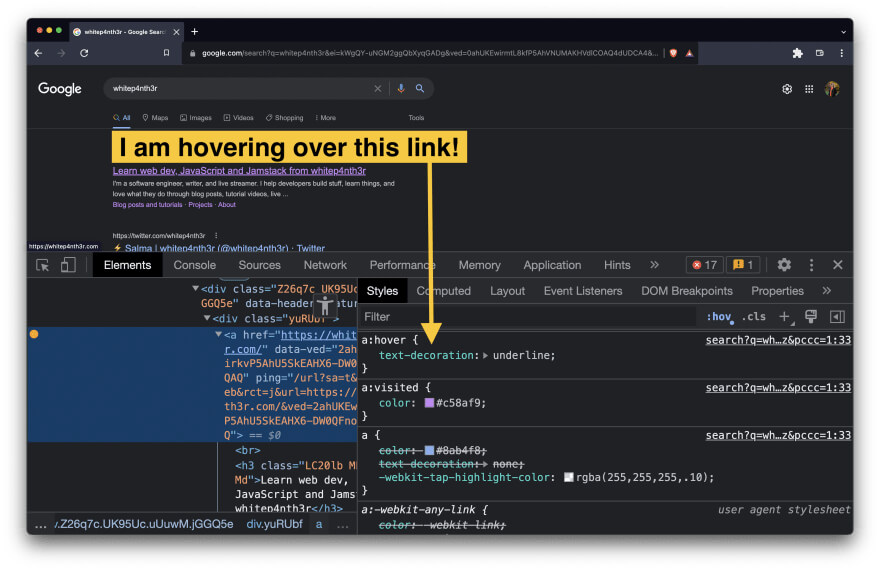Open DevTools customize three-dot menu
Screen dimensions: 880x570
click(x=811, y=265)
